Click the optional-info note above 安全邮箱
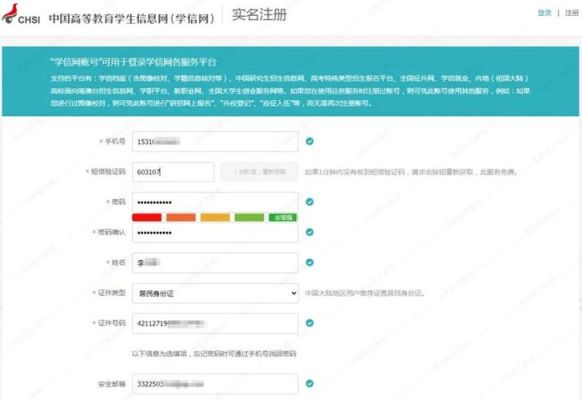Image resolution: width=582 pixels, height=400 pixels. point(214,354)
